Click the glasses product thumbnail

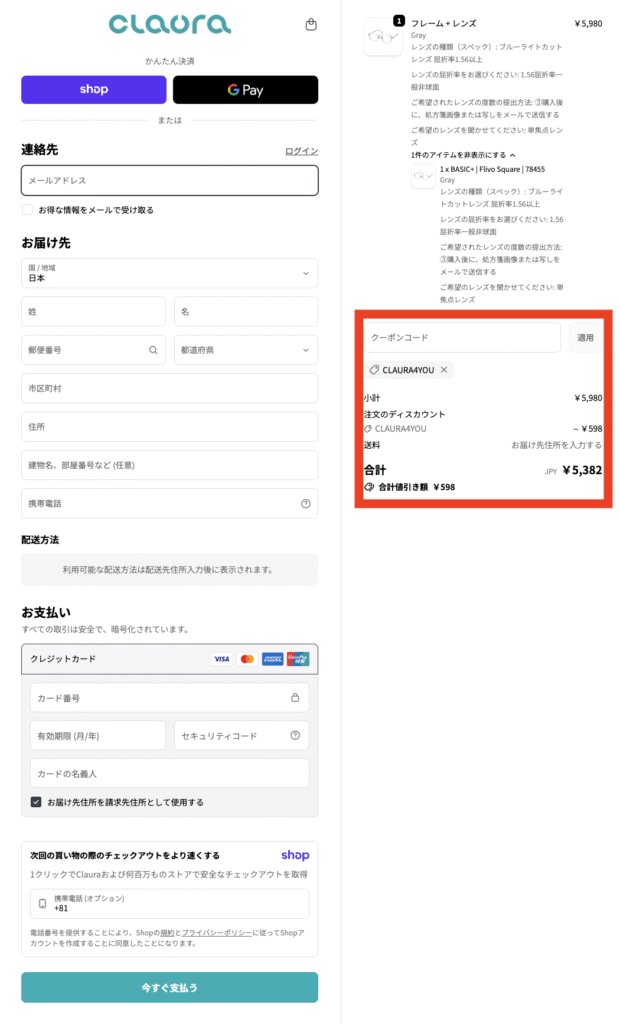[x=382, y=37]
